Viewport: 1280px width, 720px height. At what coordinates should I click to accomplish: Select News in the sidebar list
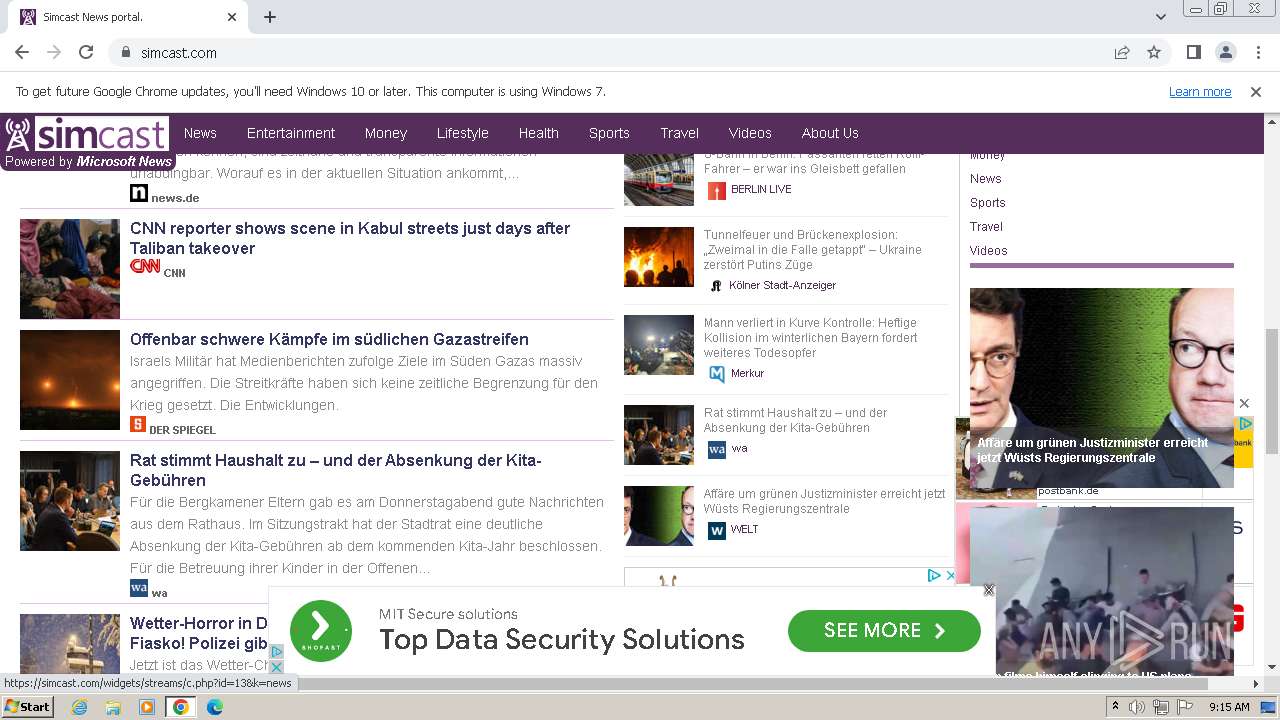click(985, 178)
